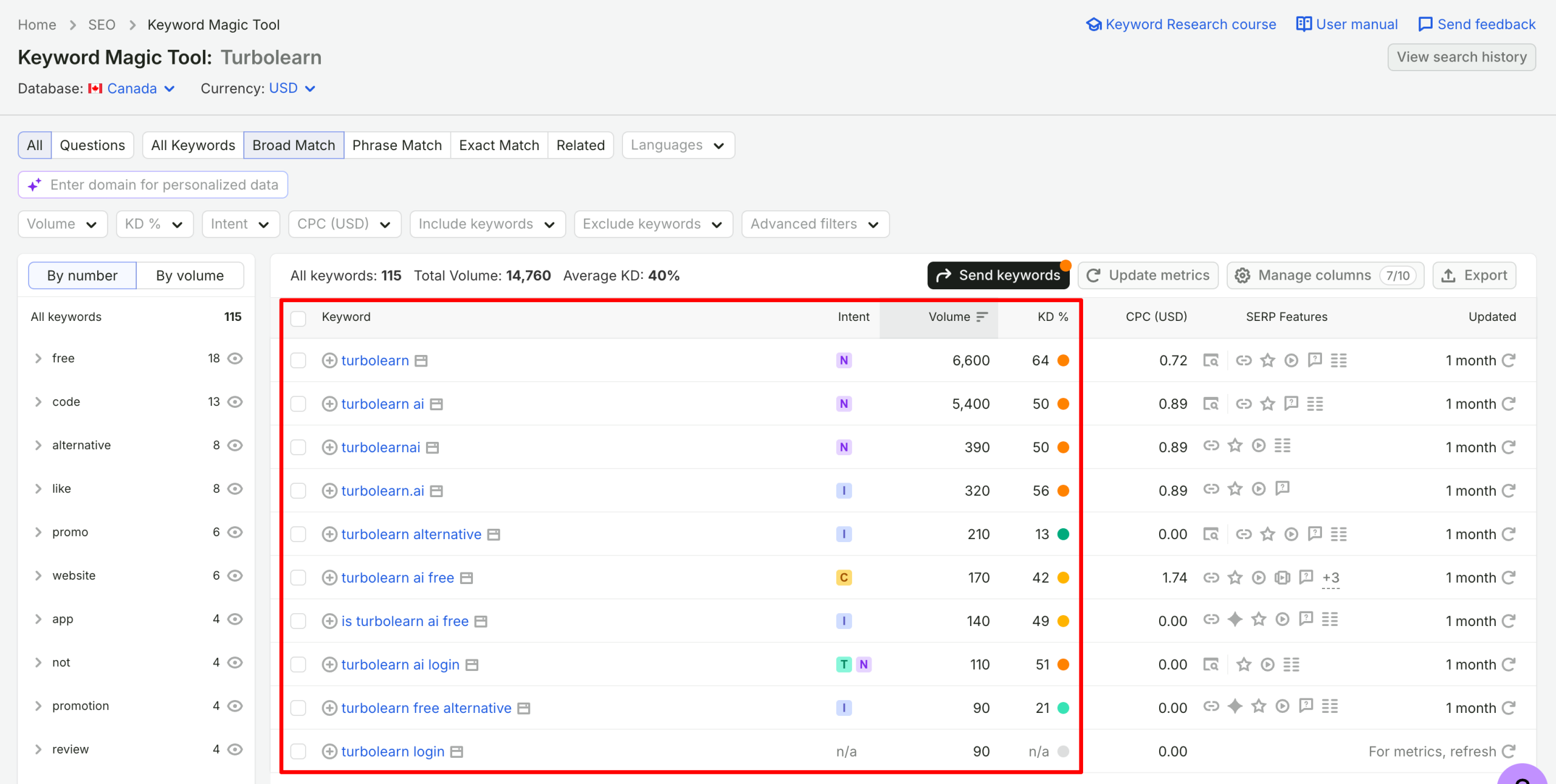Check the turbolearn.ai row checkbox
This screenshot has height=784, width=1556.
(298, 491)
